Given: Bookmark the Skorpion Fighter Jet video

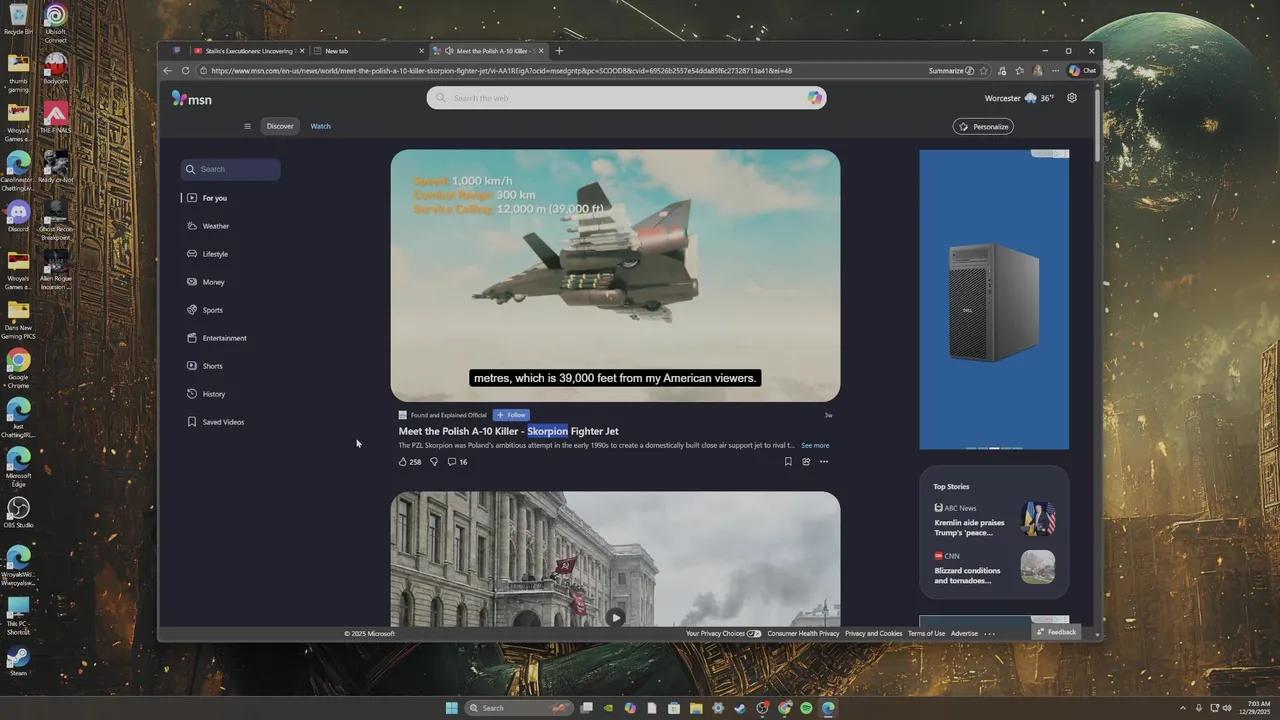Looking at the screenshot, I should 788,462.
